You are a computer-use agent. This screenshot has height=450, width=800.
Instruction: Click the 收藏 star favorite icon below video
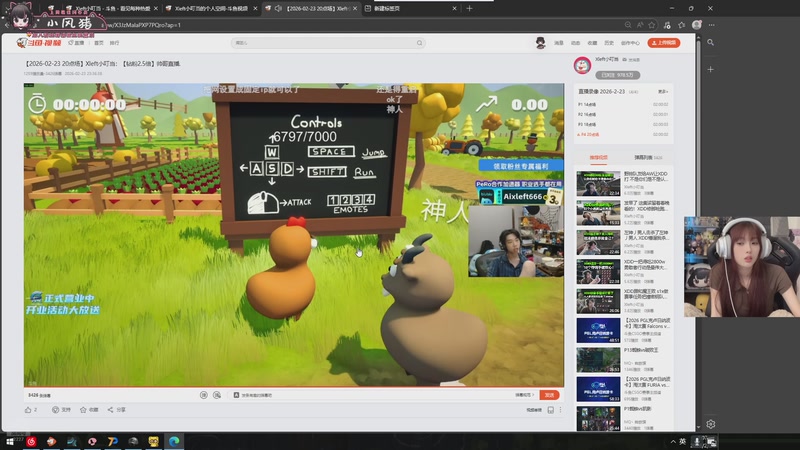(x=83, y=410)
